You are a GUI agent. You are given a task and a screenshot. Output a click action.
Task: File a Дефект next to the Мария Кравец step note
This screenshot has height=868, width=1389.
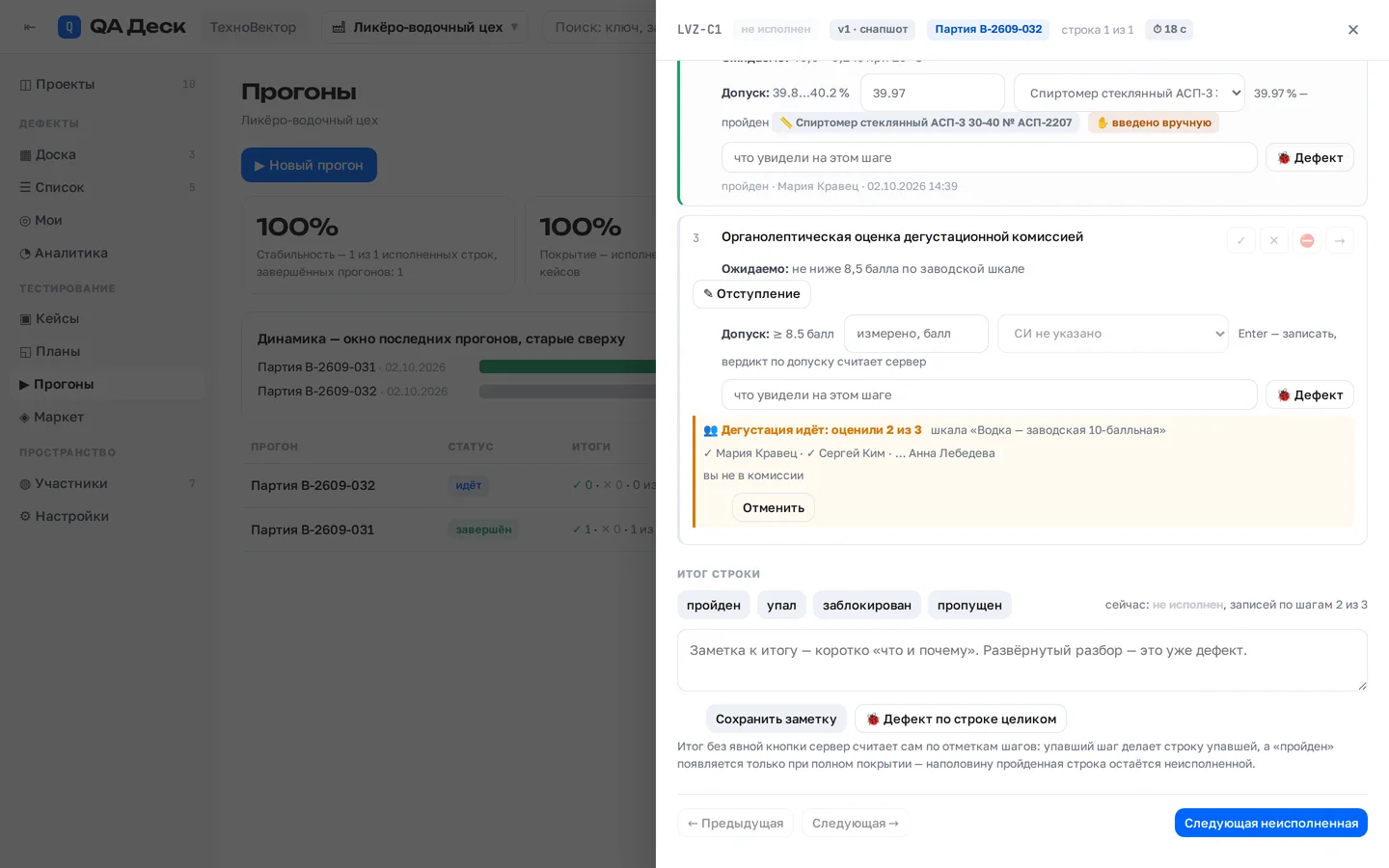1310,157
